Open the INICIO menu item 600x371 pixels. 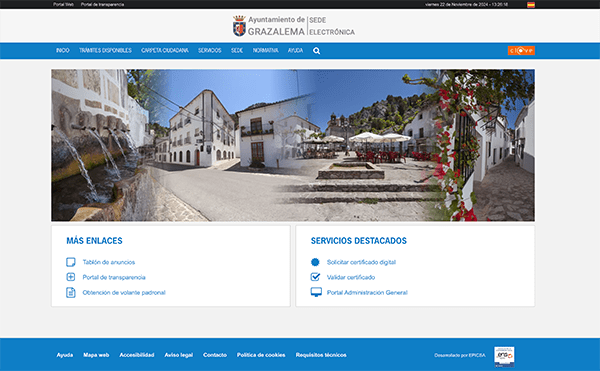click(x=63, y=50)
